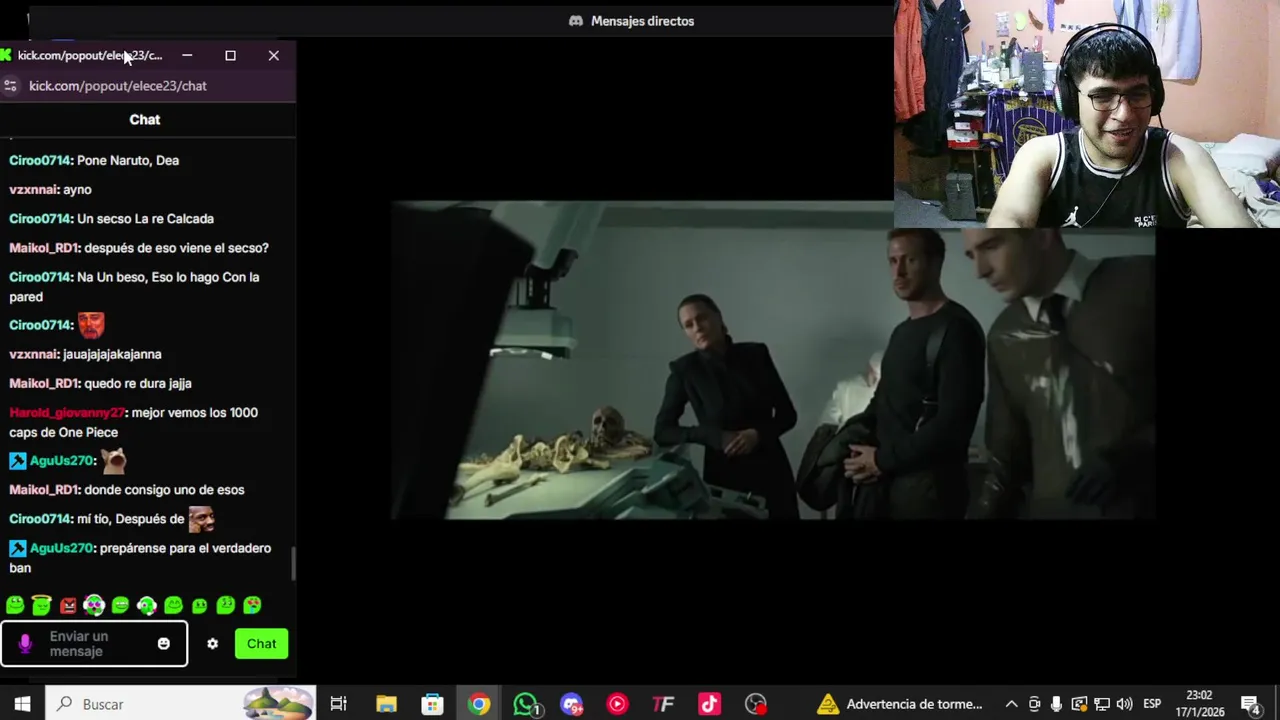Viewport: 1280px width, 720px height.
Task: Open site information icon beside kick.com URL
Action: [11, 86]
